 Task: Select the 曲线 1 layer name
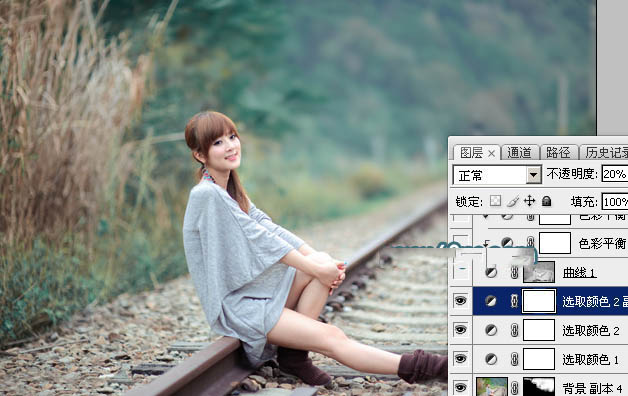(579, 273)
